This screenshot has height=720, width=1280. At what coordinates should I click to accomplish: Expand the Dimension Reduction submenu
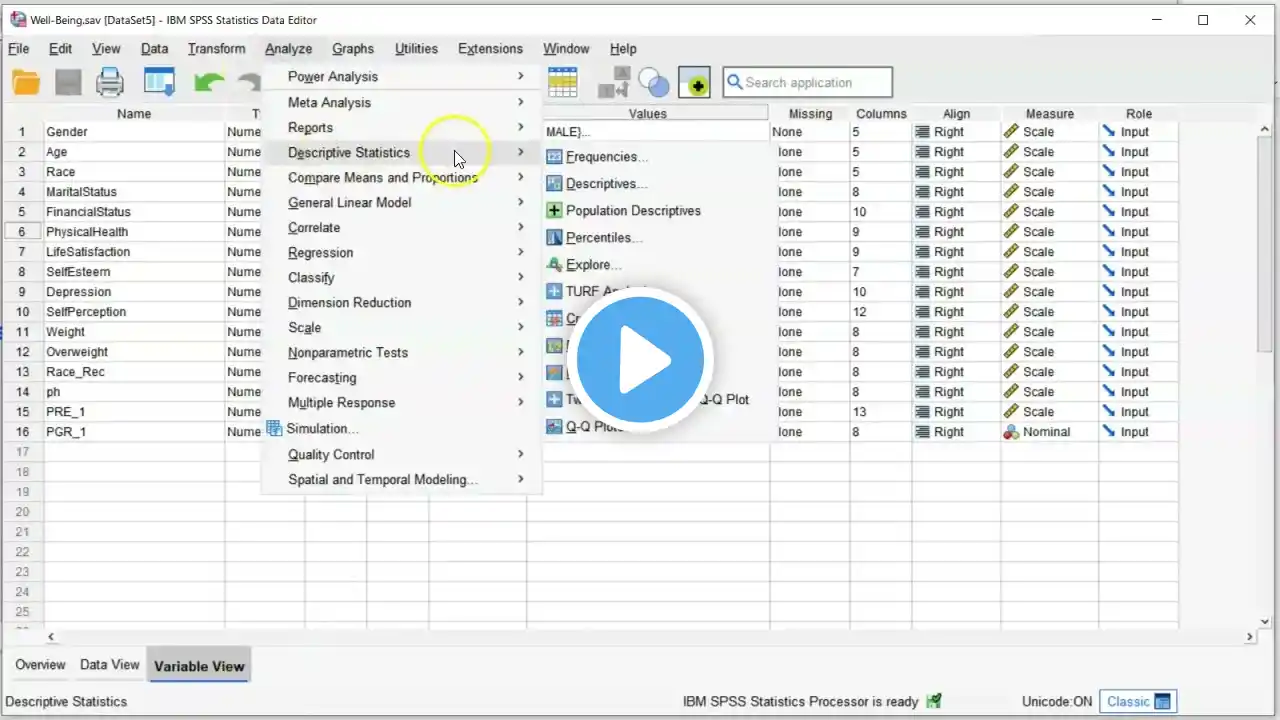401,302
